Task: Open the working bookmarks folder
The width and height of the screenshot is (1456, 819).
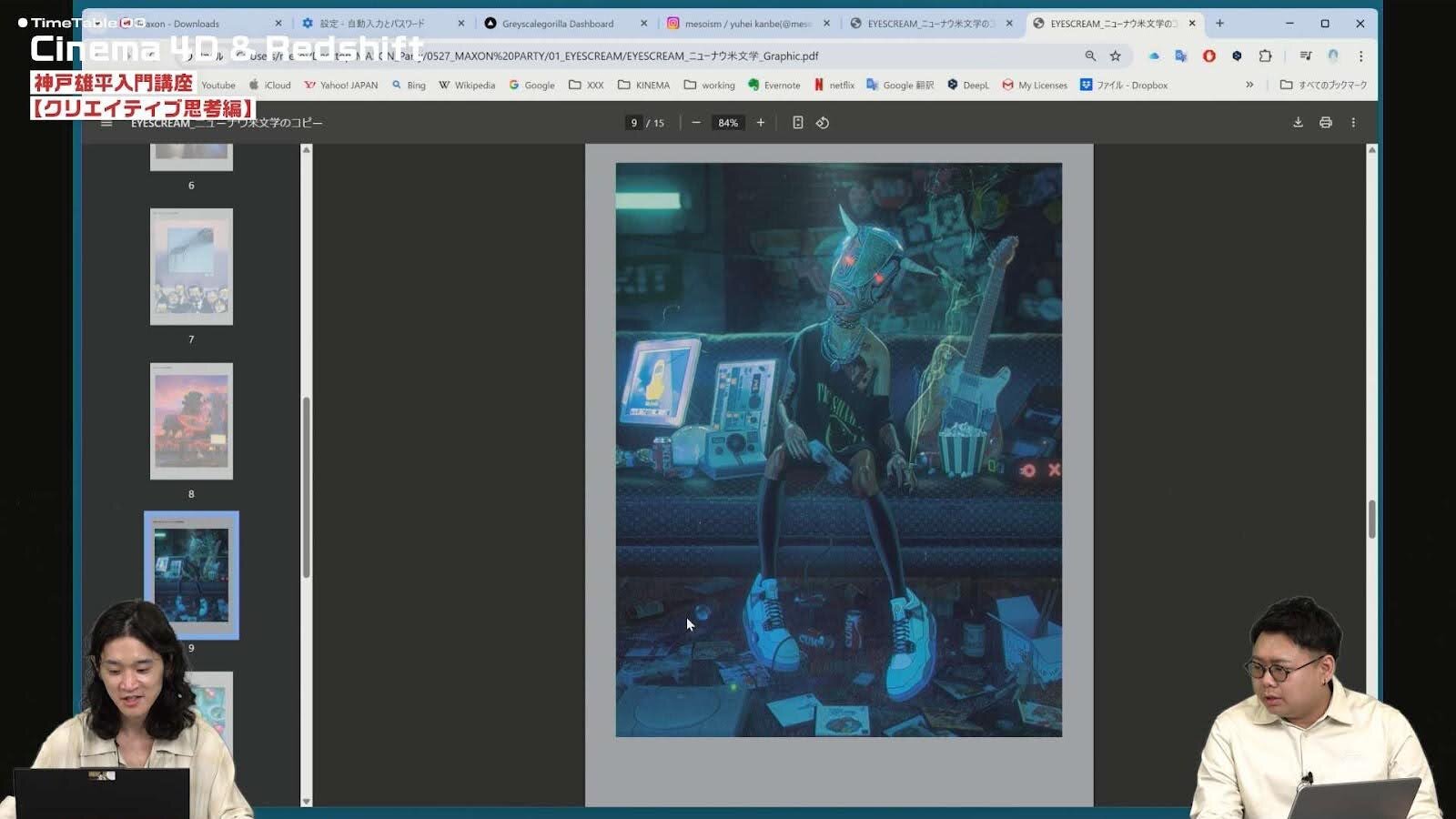Action: pos(709,85)
